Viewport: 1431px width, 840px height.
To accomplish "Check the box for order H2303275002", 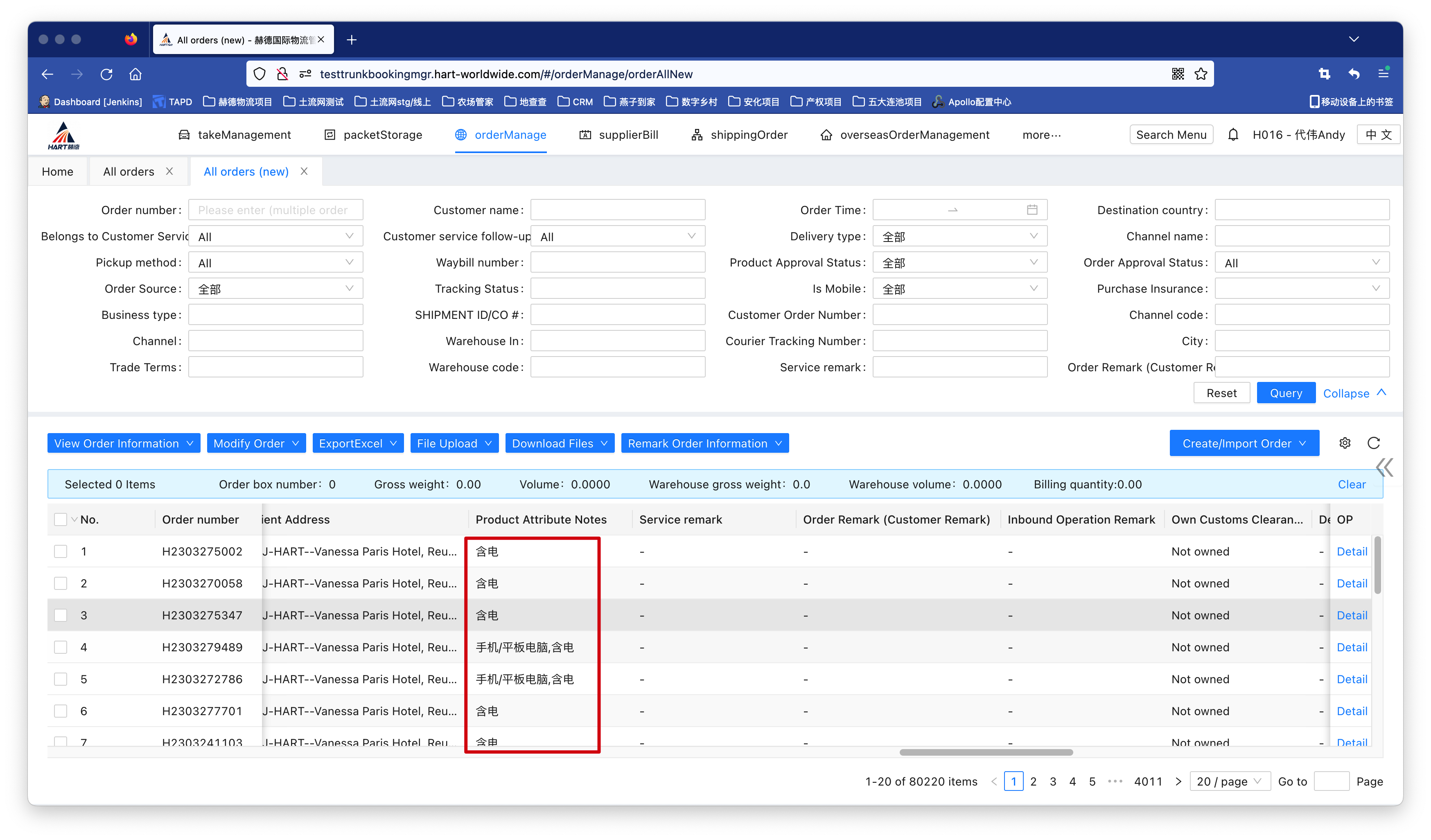I will pos(61,551).
